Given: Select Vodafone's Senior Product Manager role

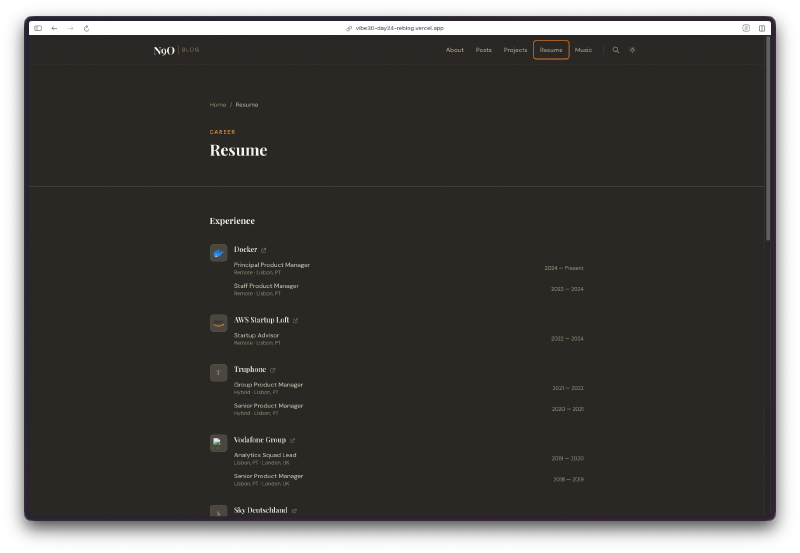Looking at the screenshot, I should 268,476.
